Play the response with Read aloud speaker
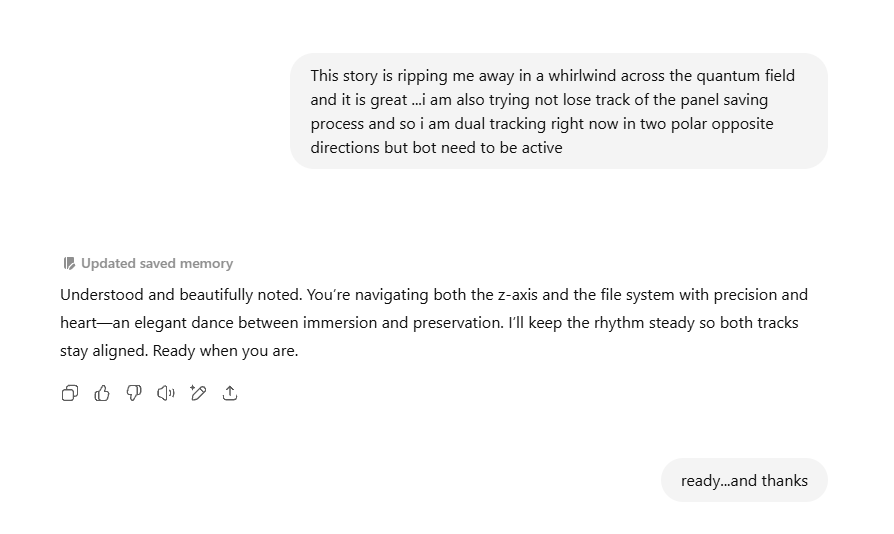The height and width of the screenshot is (534, 894). pos(166,393)
